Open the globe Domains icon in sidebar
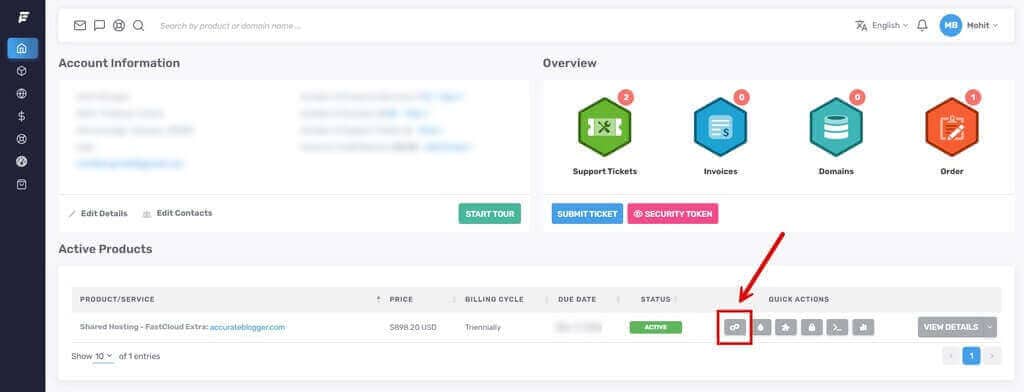The width and height of the screenshot is (1024, 392). coord(22,93)
